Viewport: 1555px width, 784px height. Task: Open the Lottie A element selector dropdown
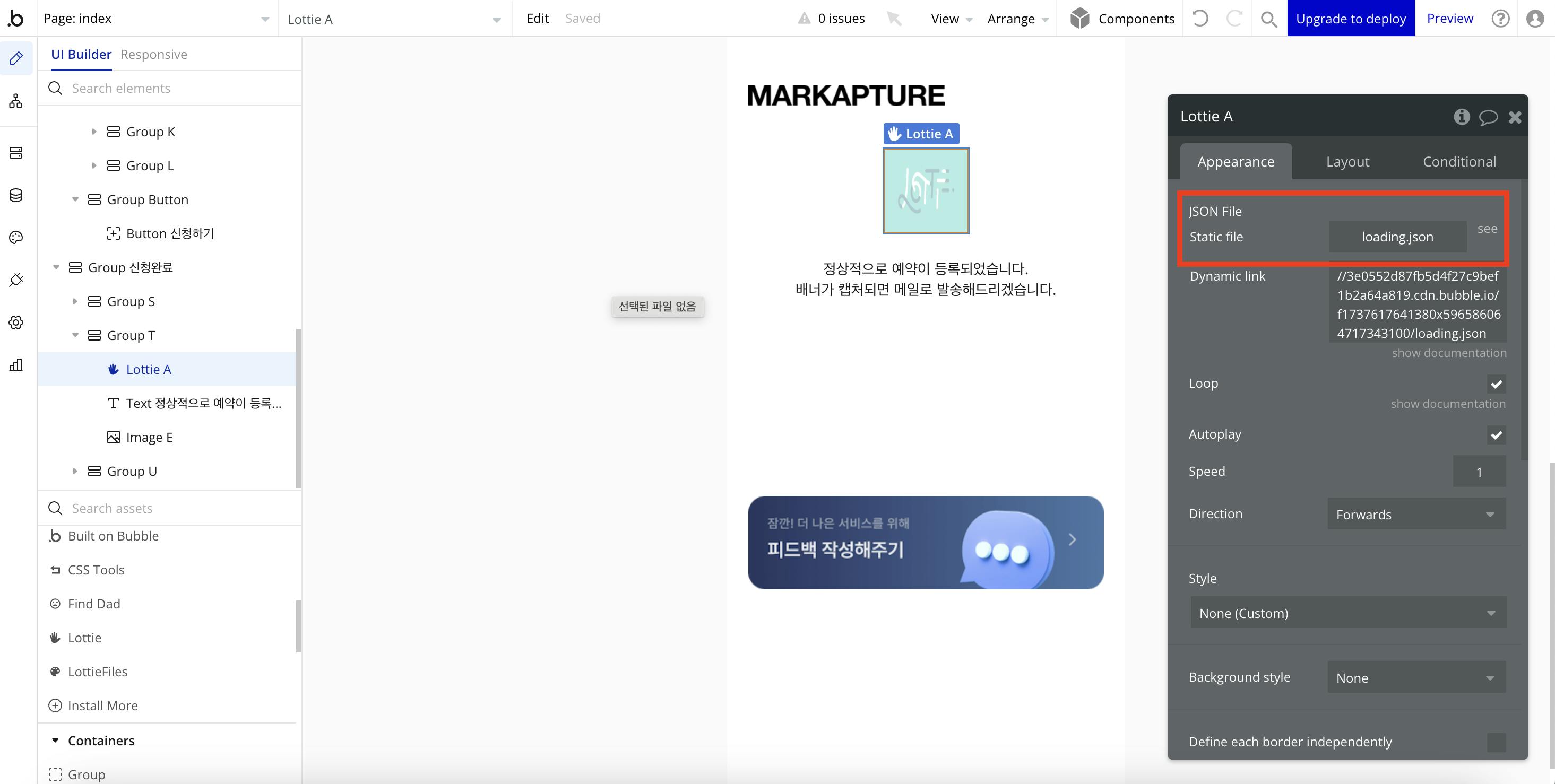tap(395, 19)
